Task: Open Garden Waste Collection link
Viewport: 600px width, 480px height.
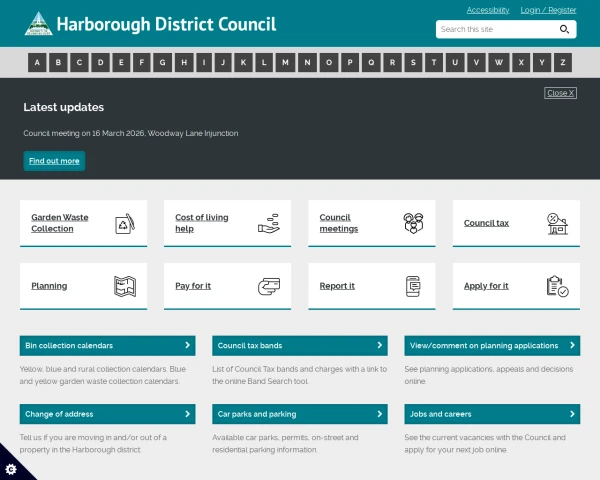Action: [60, 223]
